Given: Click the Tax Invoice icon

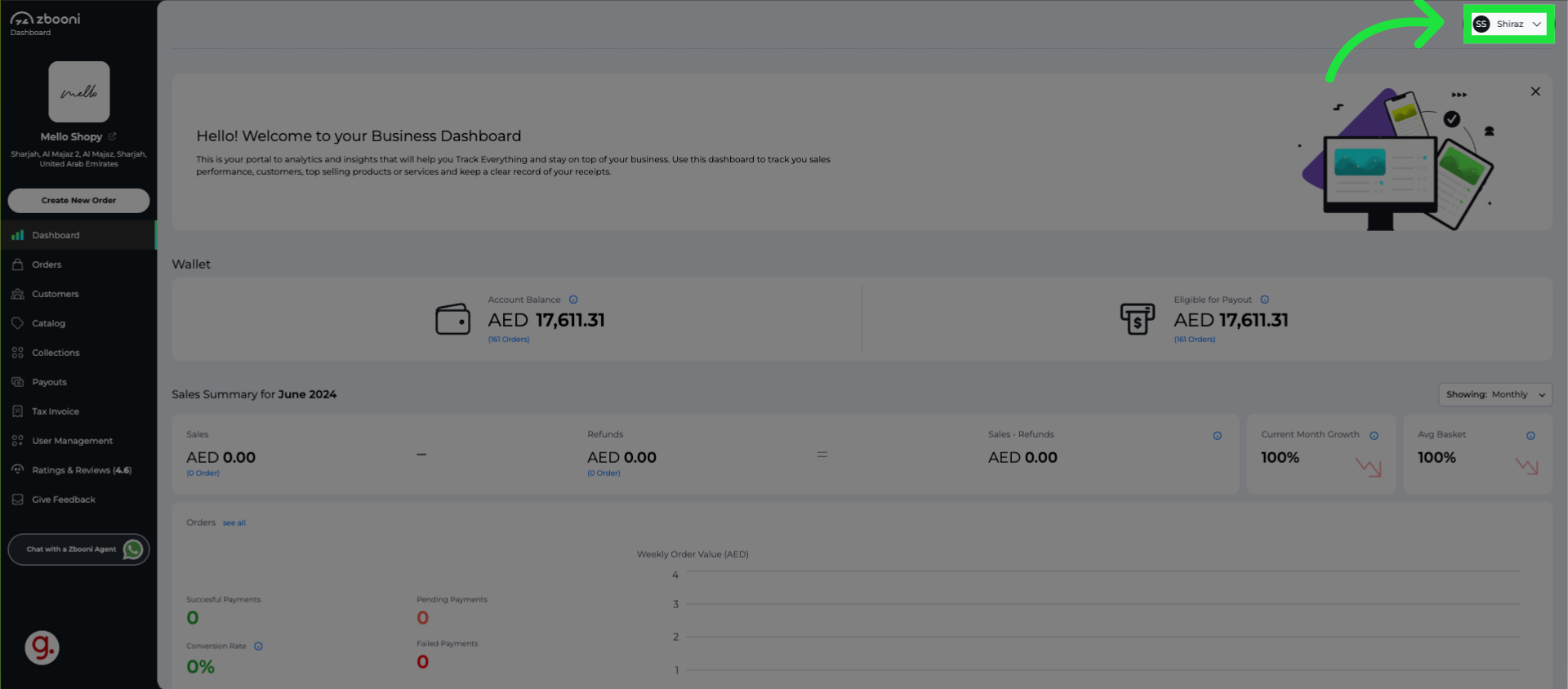Looking at the screenshot, I should (x=17, y=411).
